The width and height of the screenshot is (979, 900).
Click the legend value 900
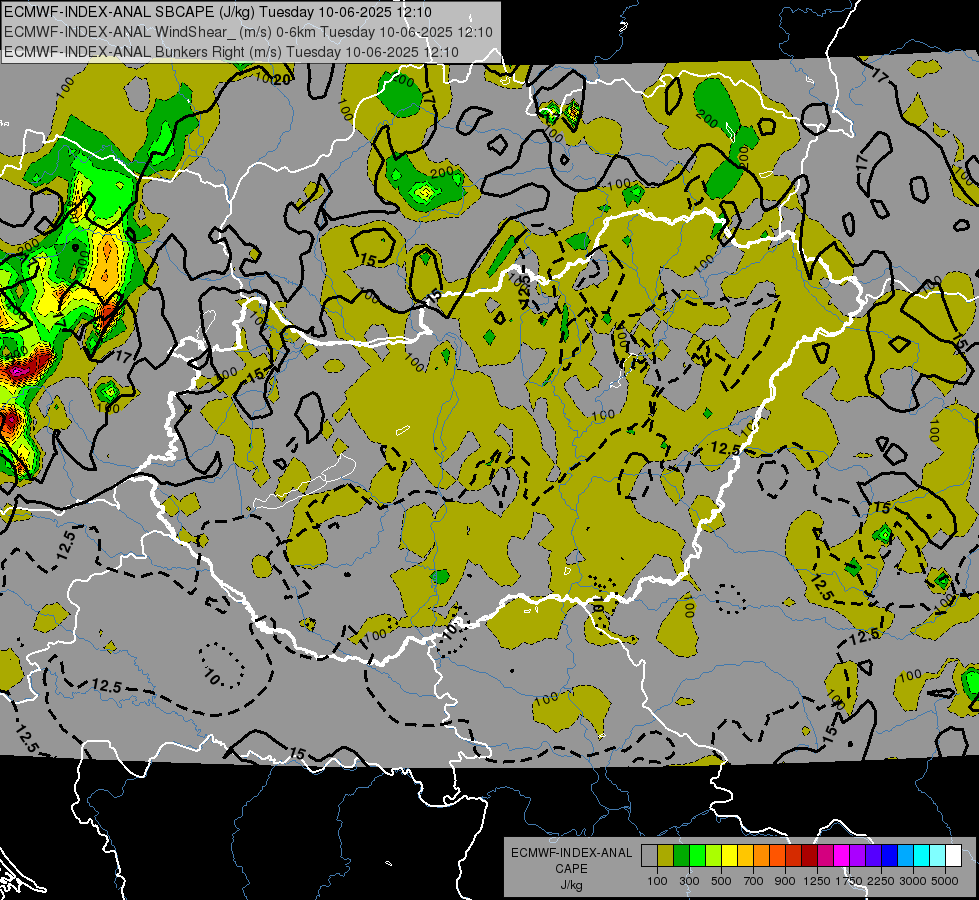(x=785, y=881)
